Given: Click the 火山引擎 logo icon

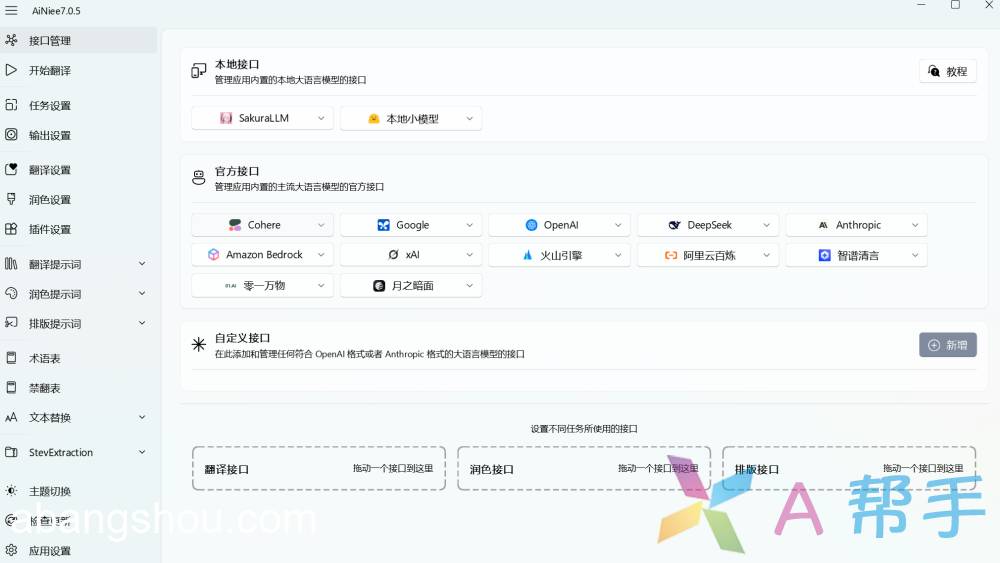Looking at the screenshot, I should (528, 255).
